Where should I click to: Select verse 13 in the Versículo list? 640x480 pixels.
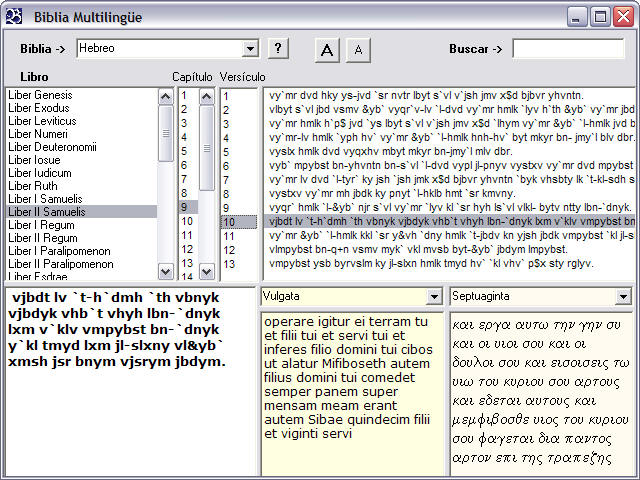coord(239,264)
